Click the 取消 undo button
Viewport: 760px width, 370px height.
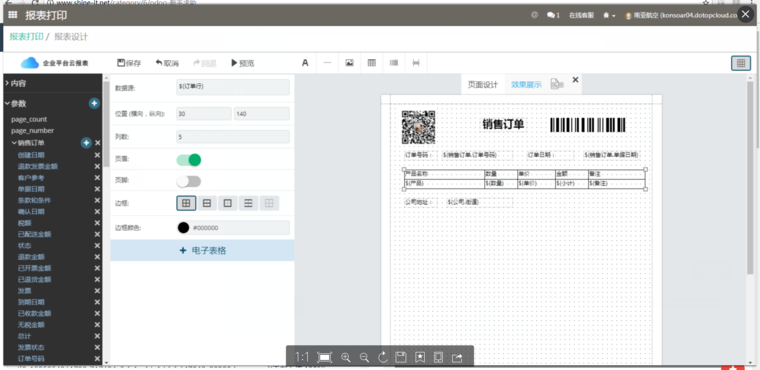point(167,63)
